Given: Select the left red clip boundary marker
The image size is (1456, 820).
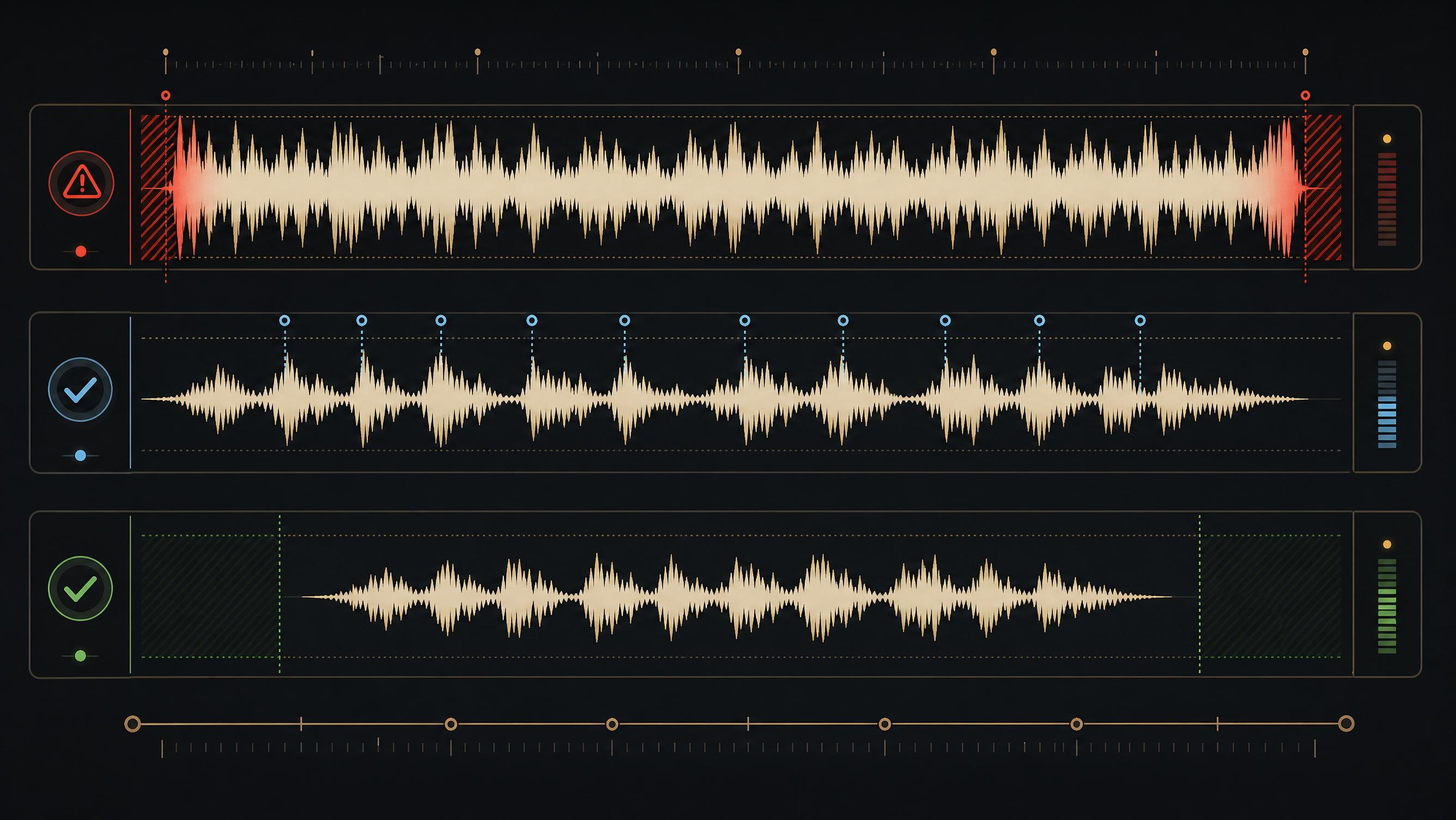Looking at the screenshot, I should point(166,95).
